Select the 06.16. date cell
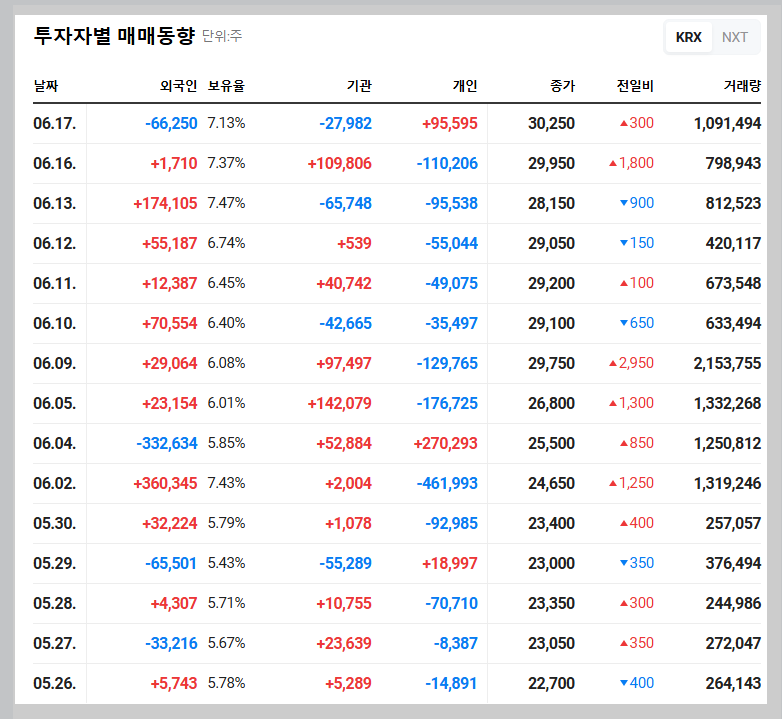 (x=55, y=163)
